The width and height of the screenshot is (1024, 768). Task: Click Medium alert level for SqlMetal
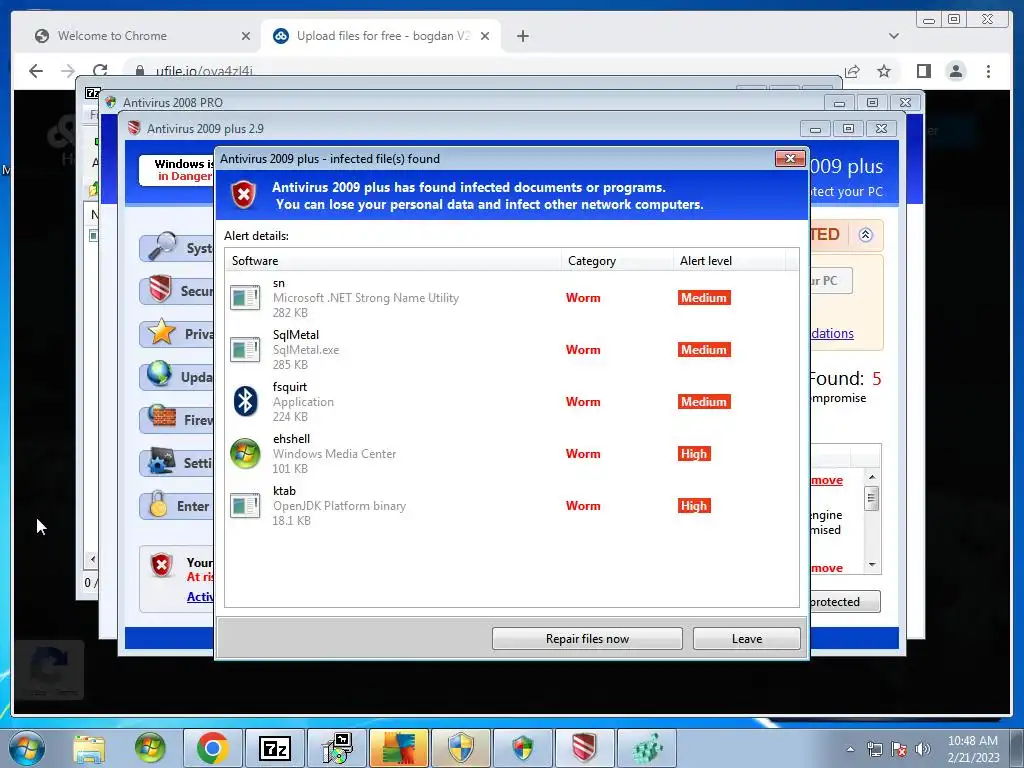(x=704, y=350)
